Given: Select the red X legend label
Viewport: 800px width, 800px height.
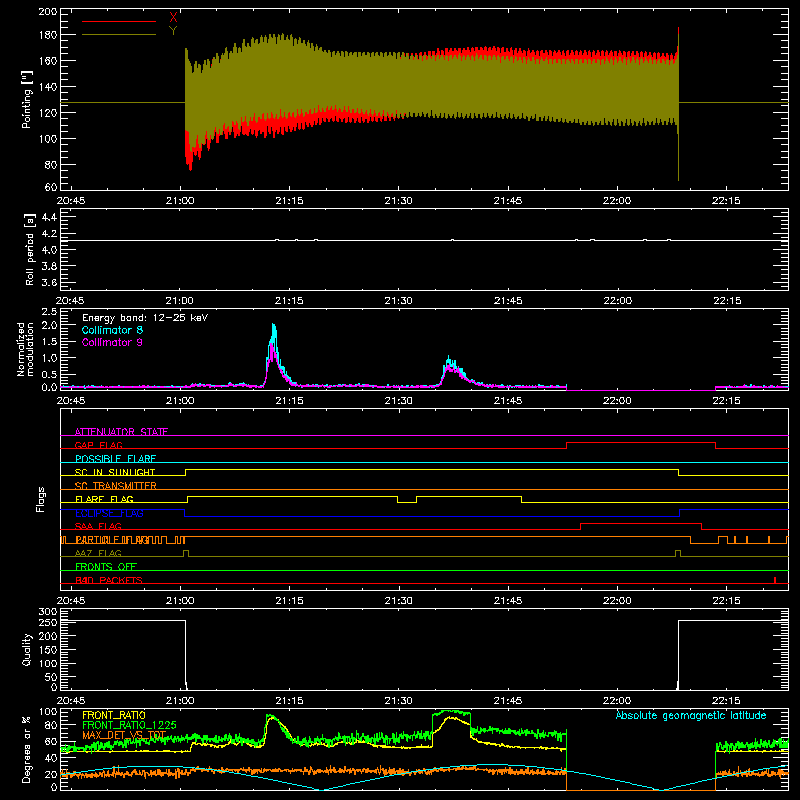Looking at the screenshot, I should (x=173, y=18).
